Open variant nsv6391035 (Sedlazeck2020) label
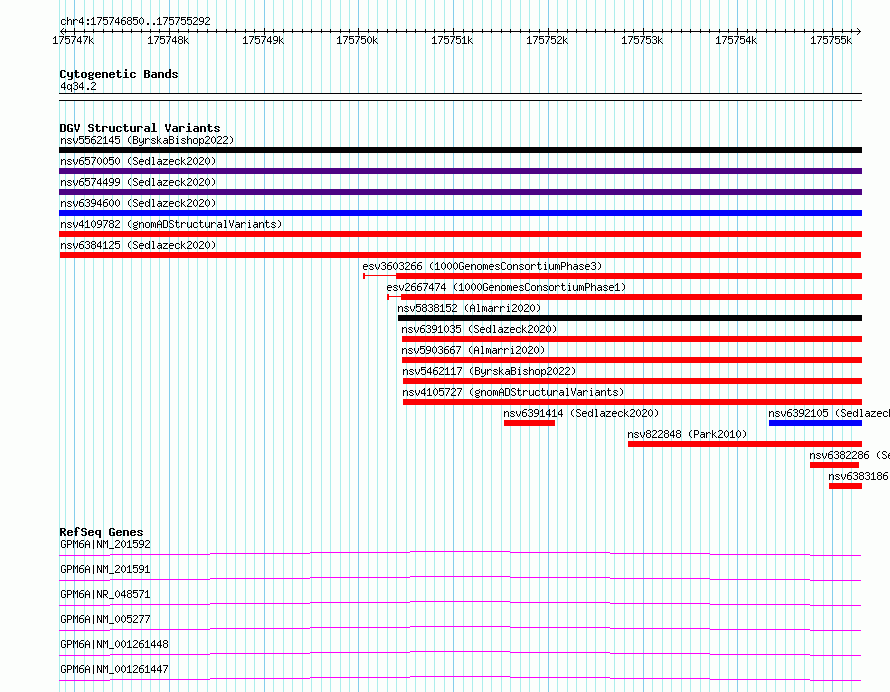 point(479,329)
